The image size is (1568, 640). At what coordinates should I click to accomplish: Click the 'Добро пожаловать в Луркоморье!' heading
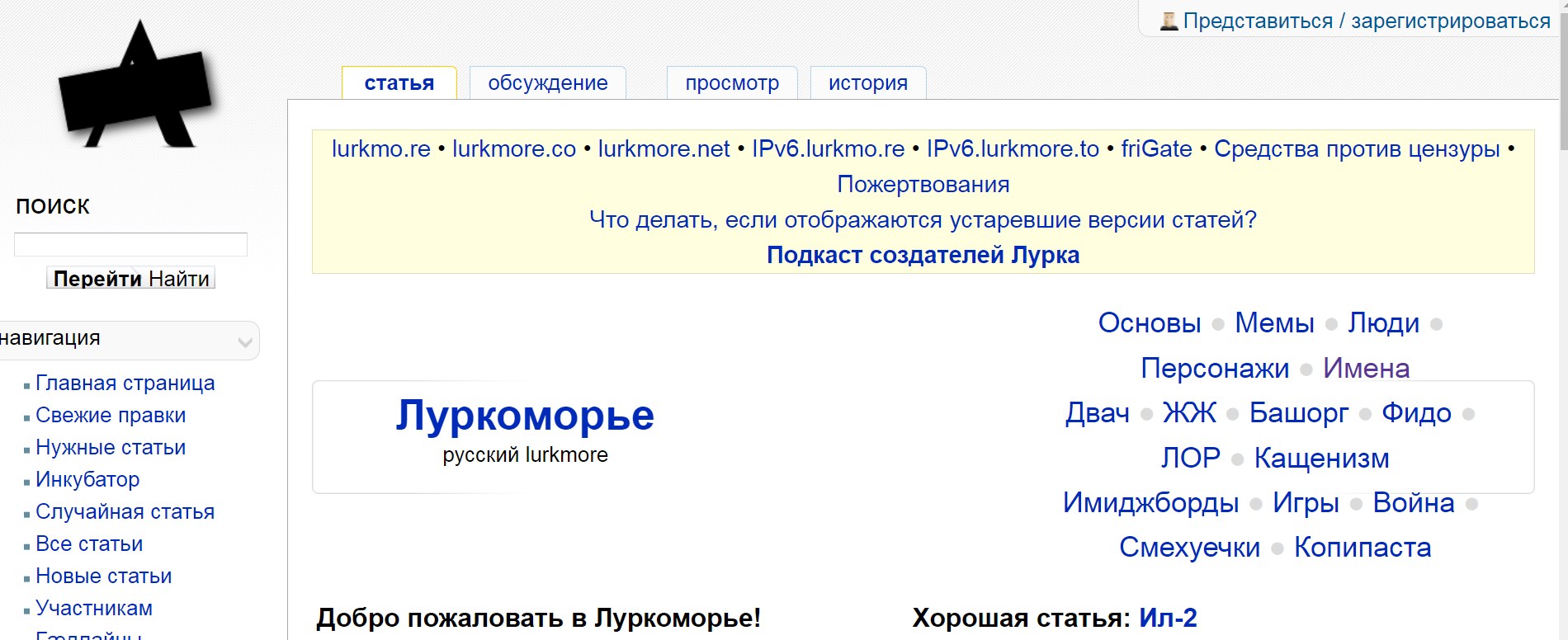pyautogui.click(x=538, y=618)
